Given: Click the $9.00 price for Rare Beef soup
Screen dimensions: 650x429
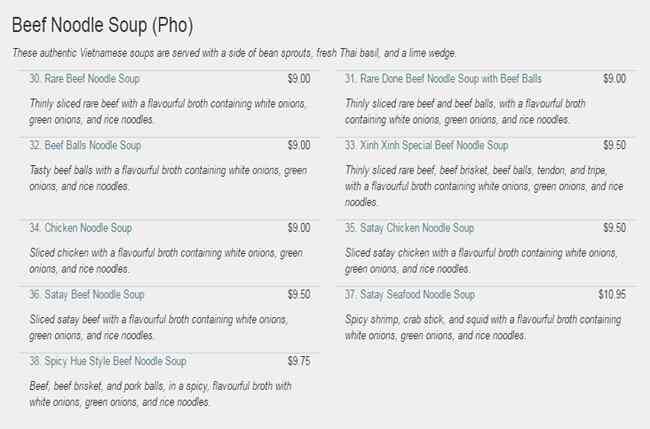Looking at the screenshot, I should (298, 78).
